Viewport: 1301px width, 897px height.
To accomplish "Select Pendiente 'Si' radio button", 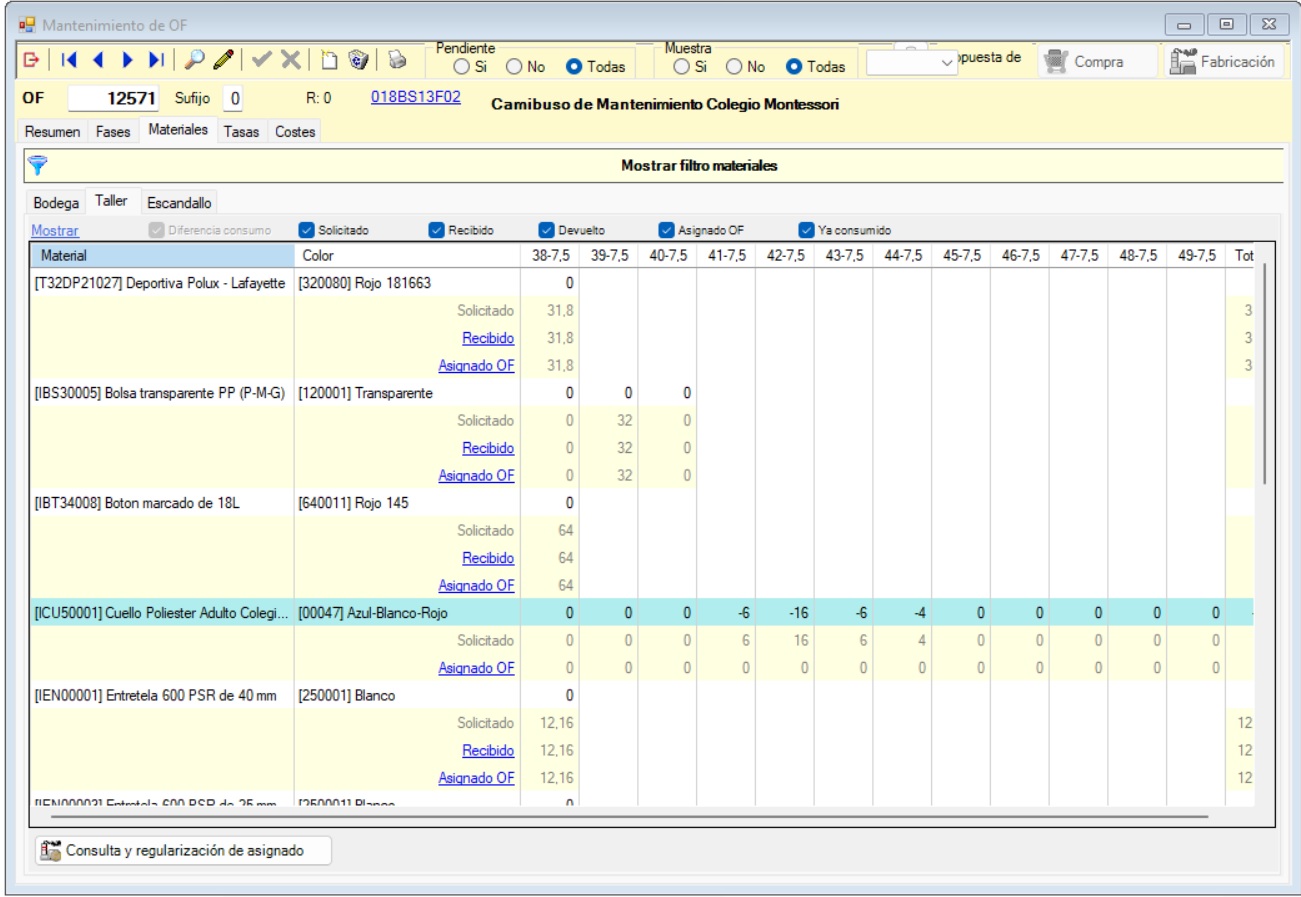I will coord(461,67).
